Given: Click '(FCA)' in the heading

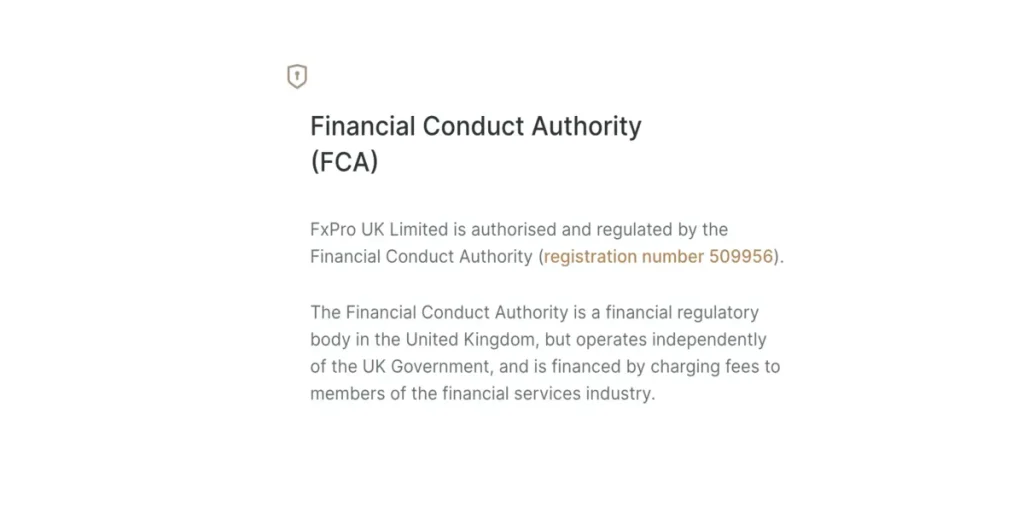Looking at the screenshot, I should 344,162.
